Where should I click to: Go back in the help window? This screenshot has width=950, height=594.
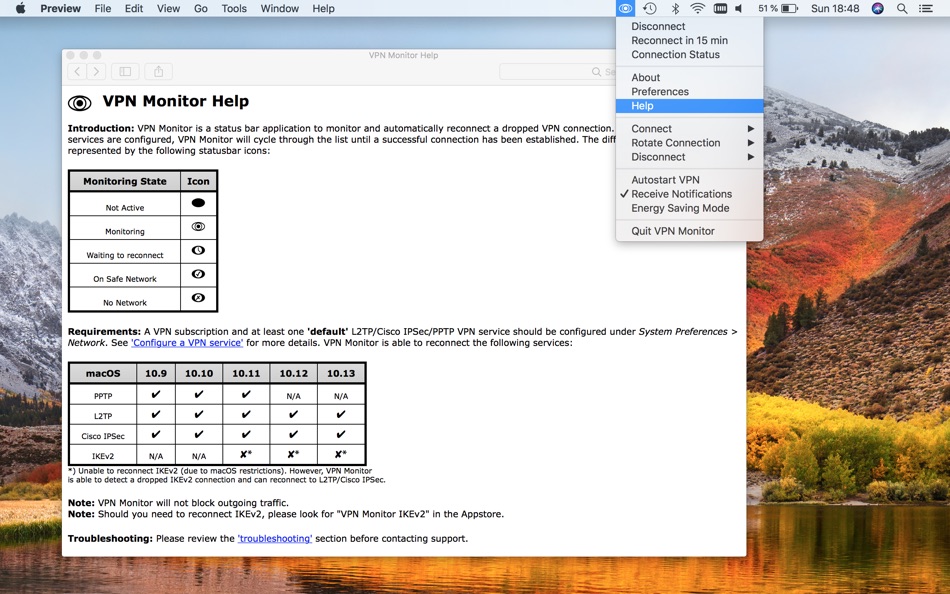click(77, 72)
